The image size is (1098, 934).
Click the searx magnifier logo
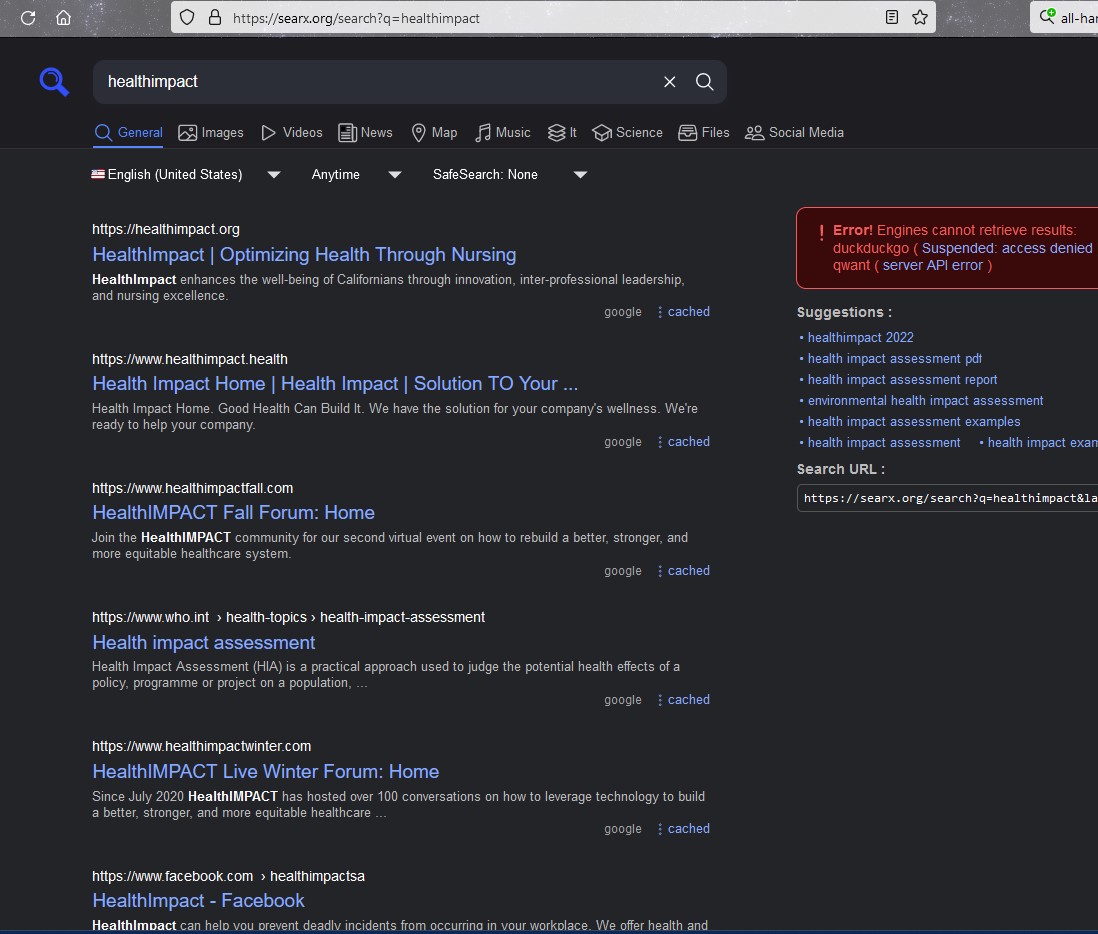(54, 82)
